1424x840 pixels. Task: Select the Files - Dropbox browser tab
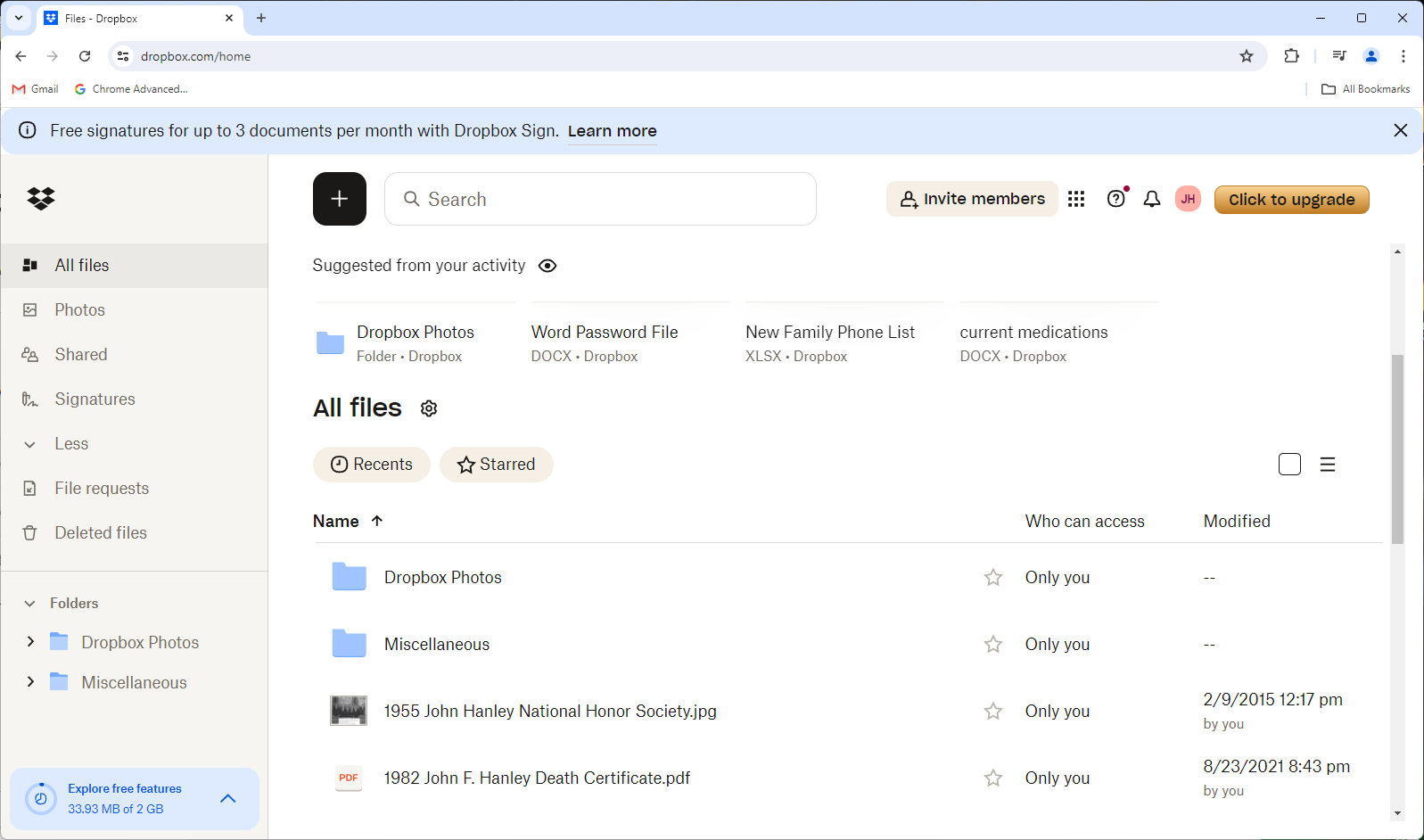pos(139,19)
